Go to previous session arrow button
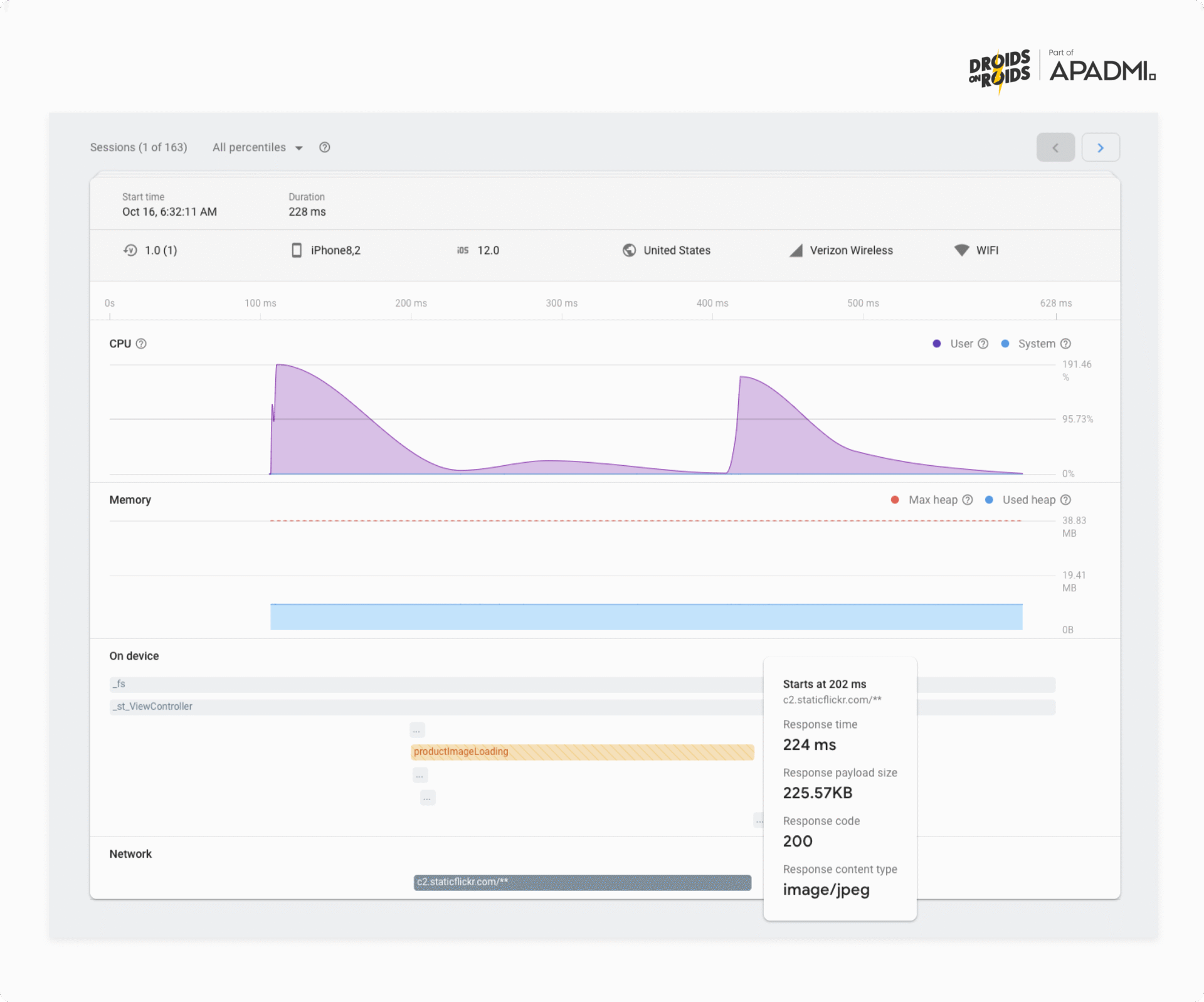The image size is (1204, 1002). [x=1055, y=147]
